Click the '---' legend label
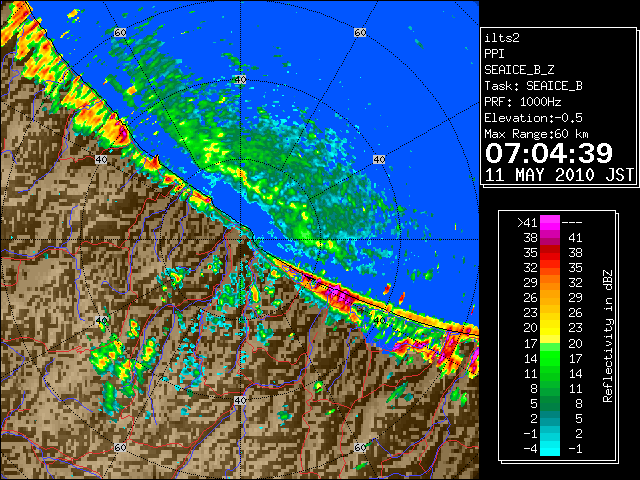The height and width of the screenshot is (480, 640). (572, 223)
